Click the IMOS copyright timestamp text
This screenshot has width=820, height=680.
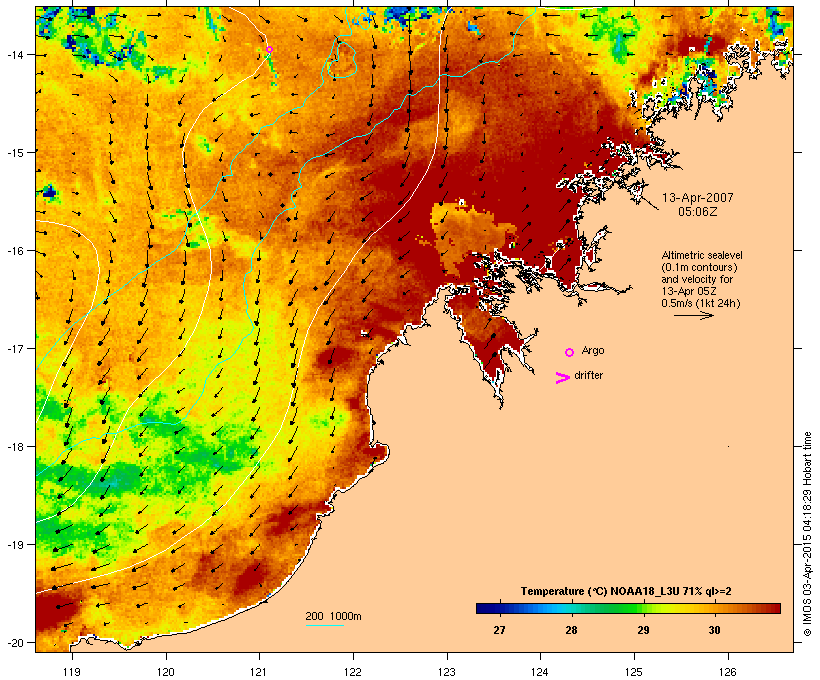point(808,535)
